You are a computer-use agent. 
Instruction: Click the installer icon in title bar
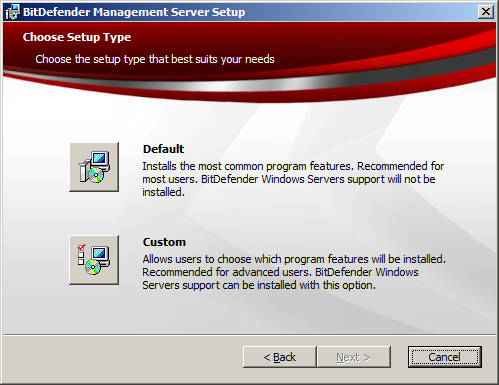[x=12, y=12]
